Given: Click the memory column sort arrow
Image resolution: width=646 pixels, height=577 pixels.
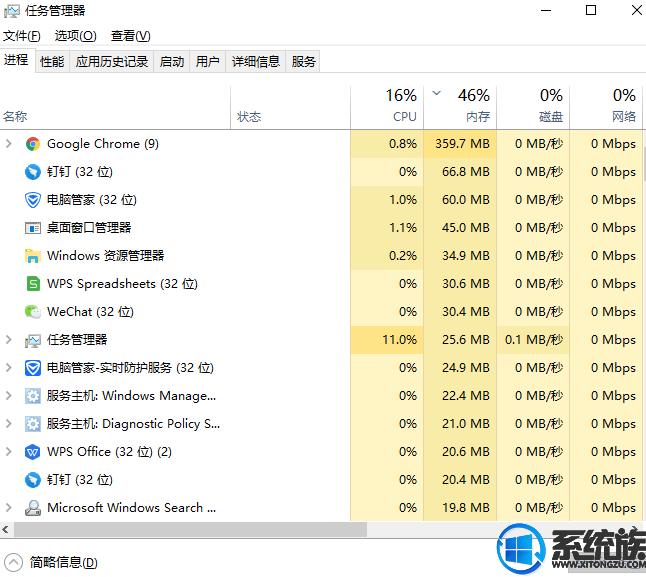Looking at the screenshot, I should [436, 93].
